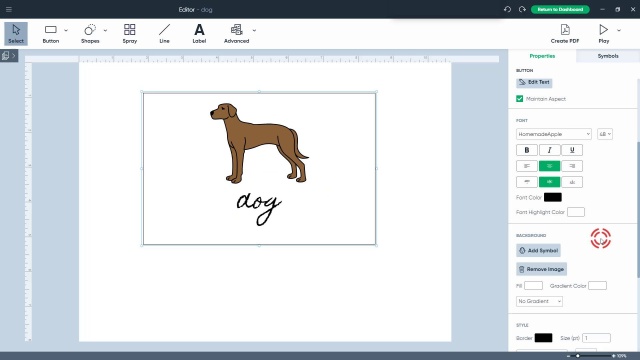
Task: Click the Edit Text button
Action: coord(534,82)
